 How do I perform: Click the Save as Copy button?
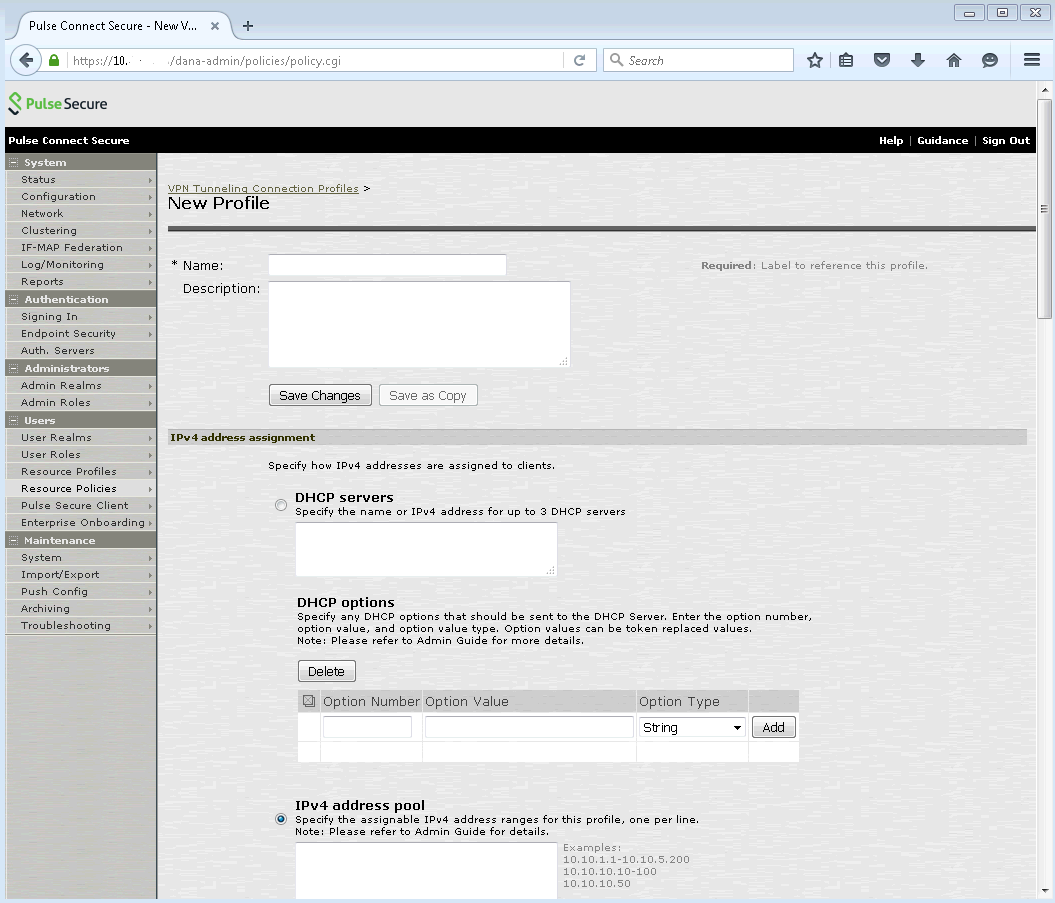428,396
